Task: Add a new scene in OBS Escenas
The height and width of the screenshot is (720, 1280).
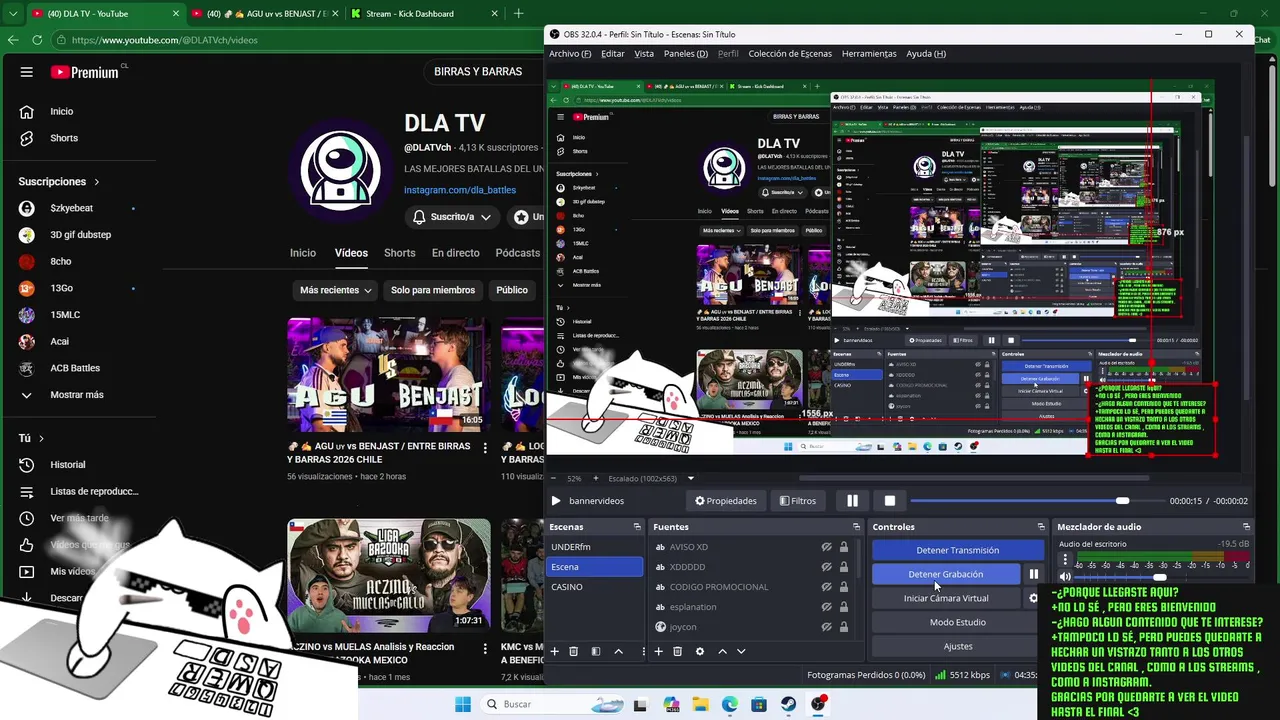Action: pos(555,652)
